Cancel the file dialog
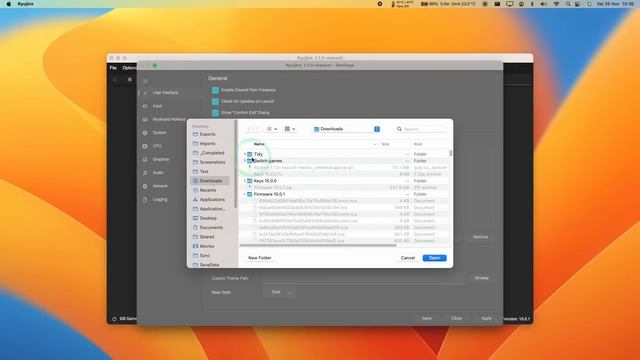Screen dimensions: 640x360 (x=408, y=258)
